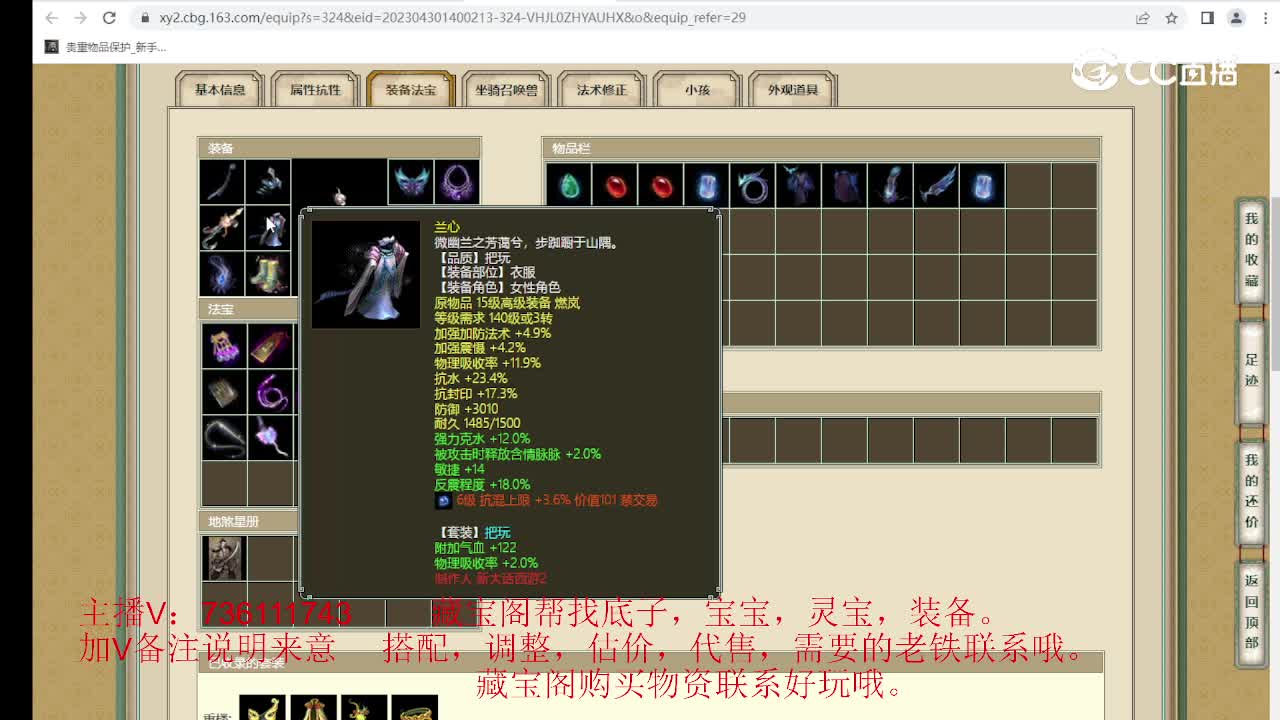Viewport: 1280px width, 720px height.
Task: Click the 法宝 section header
Action: coord(249,309)
